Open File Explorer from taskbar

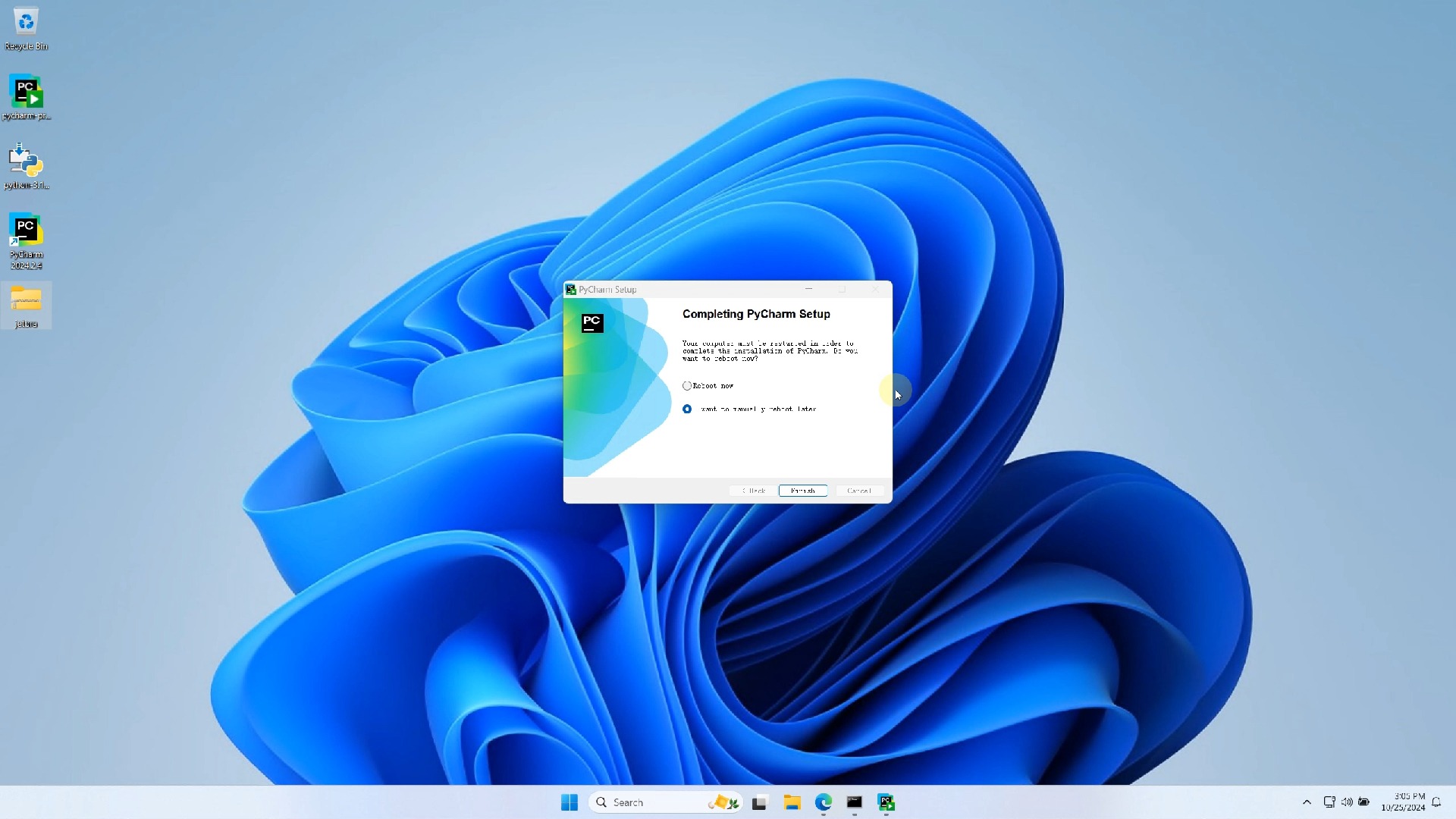[792, 802]
